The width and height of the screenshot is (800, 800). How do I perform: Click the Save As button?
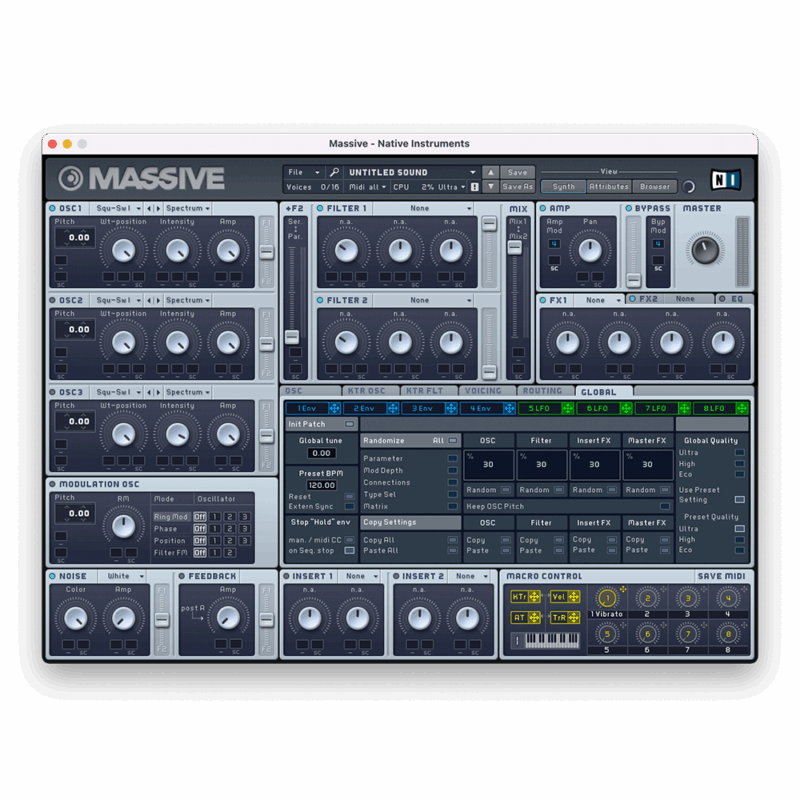pos(517,187)
